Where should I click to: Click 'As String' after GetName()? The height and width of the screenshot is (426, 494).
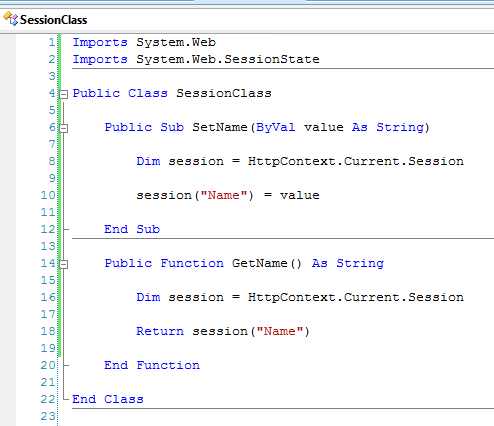point(348,263)
